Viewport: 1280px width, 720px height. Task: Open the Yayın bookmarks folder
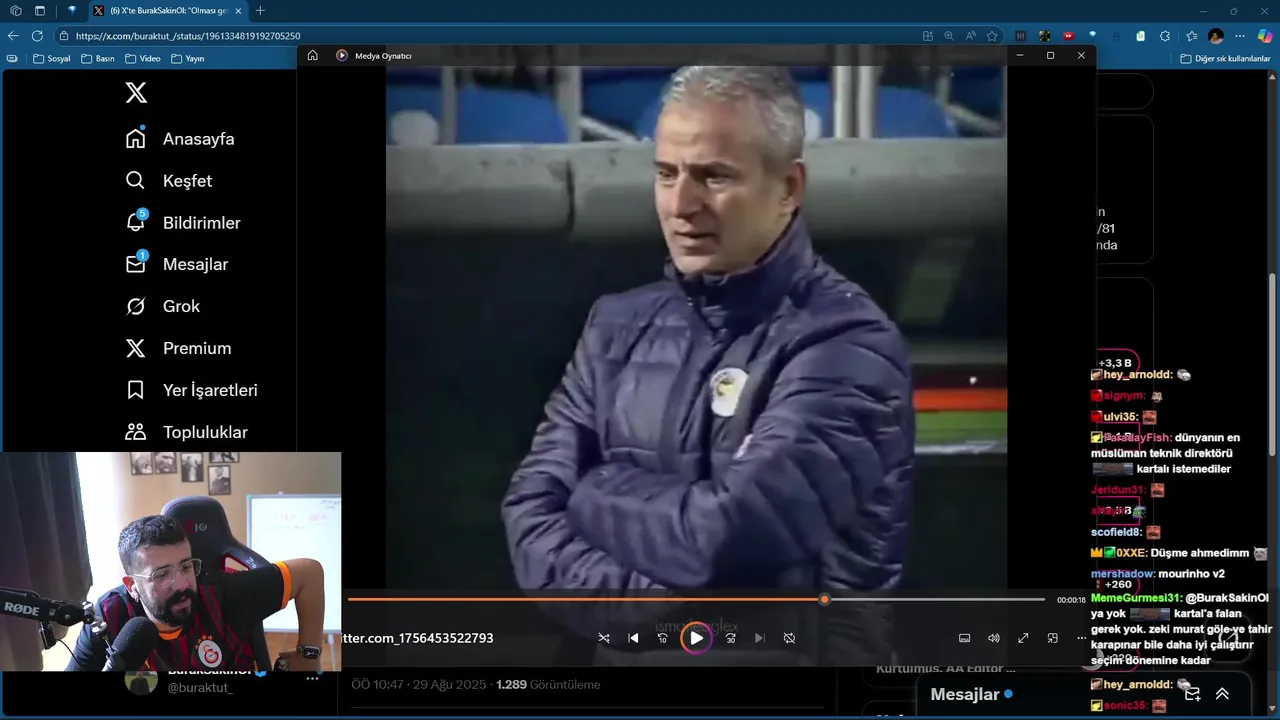click(187, 58)
